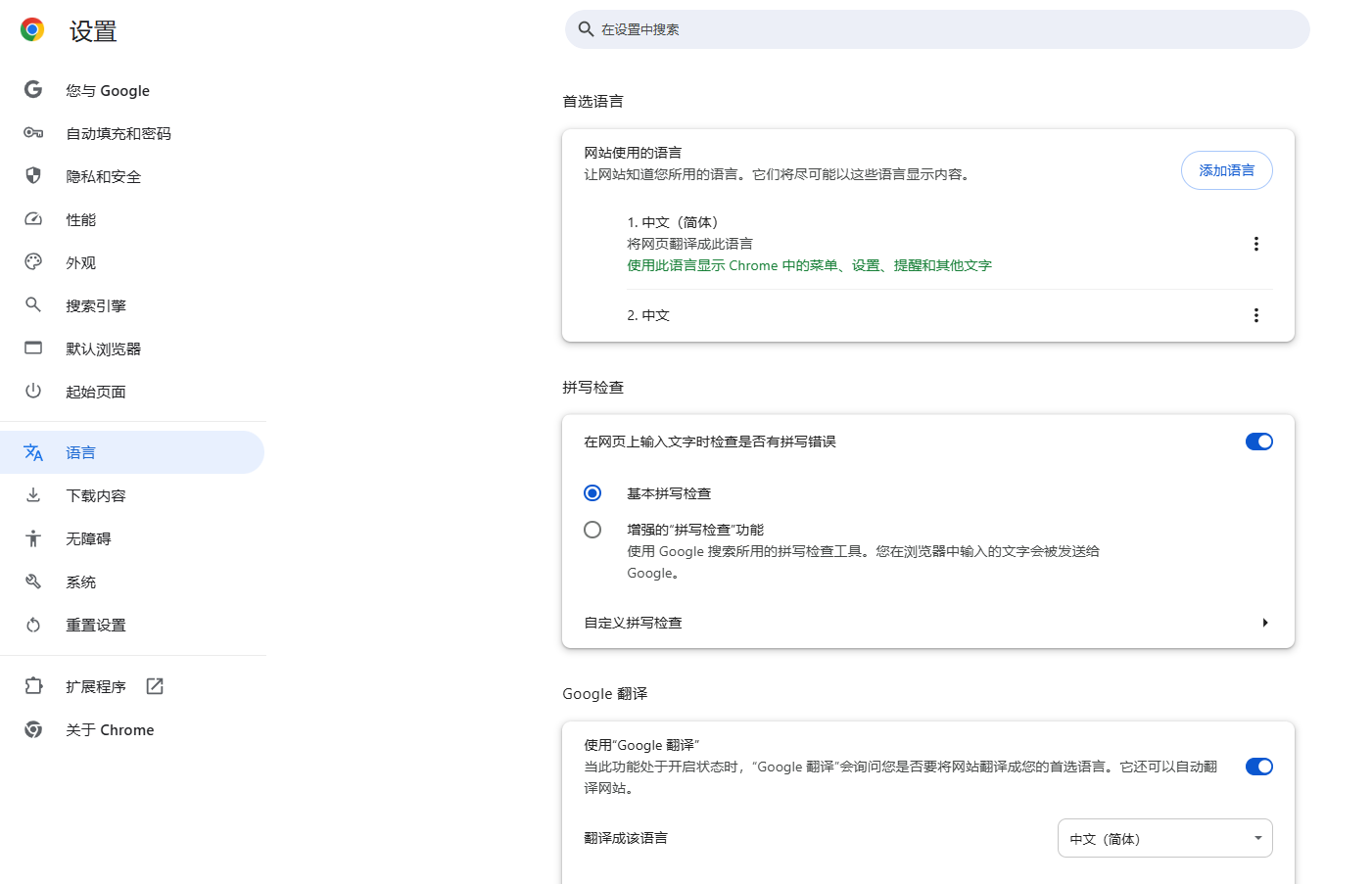Go to 自动填充和密码 settings
Image resolution: width=1372 pixels, height=884 pixels.
[132, 133]
